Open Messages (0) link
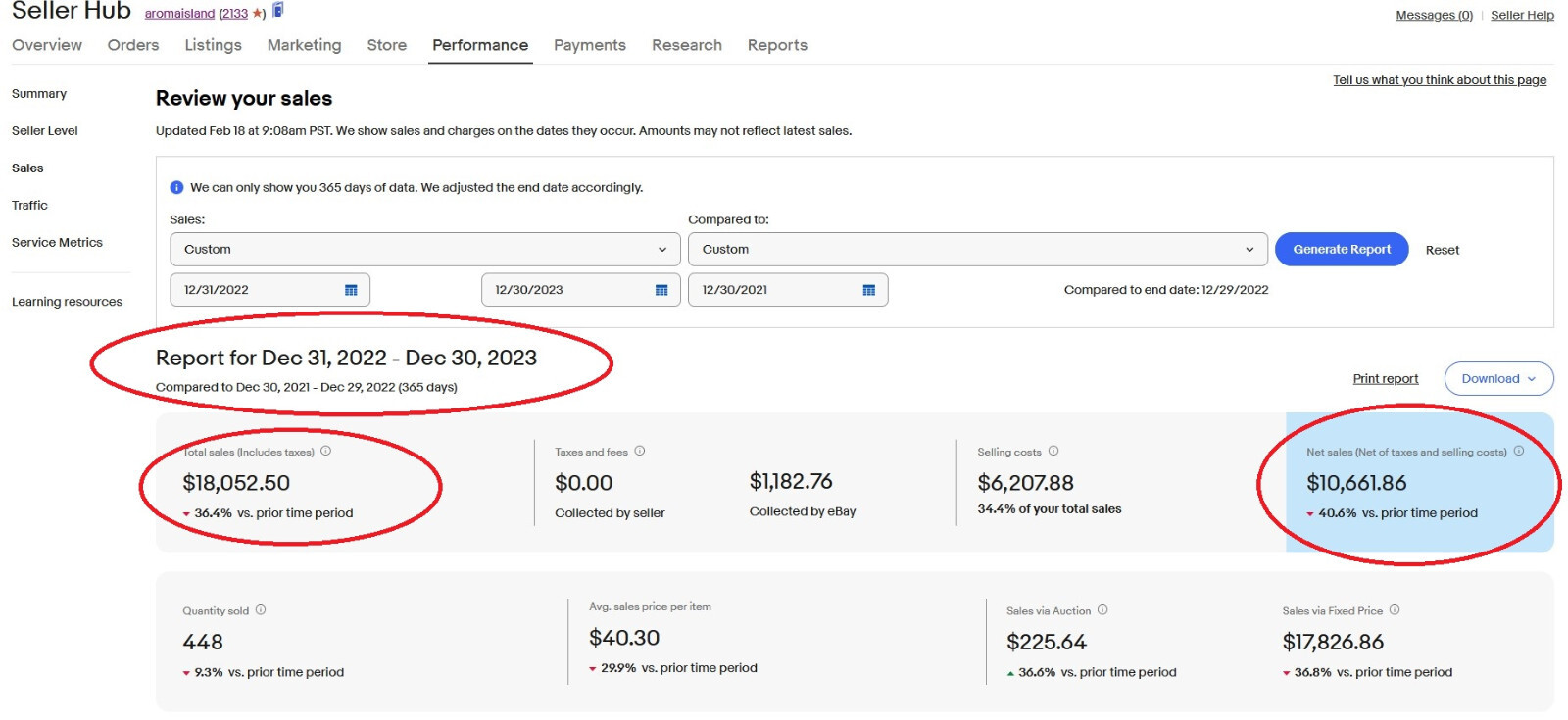 pyautogui.click(x=1435, y=15)
